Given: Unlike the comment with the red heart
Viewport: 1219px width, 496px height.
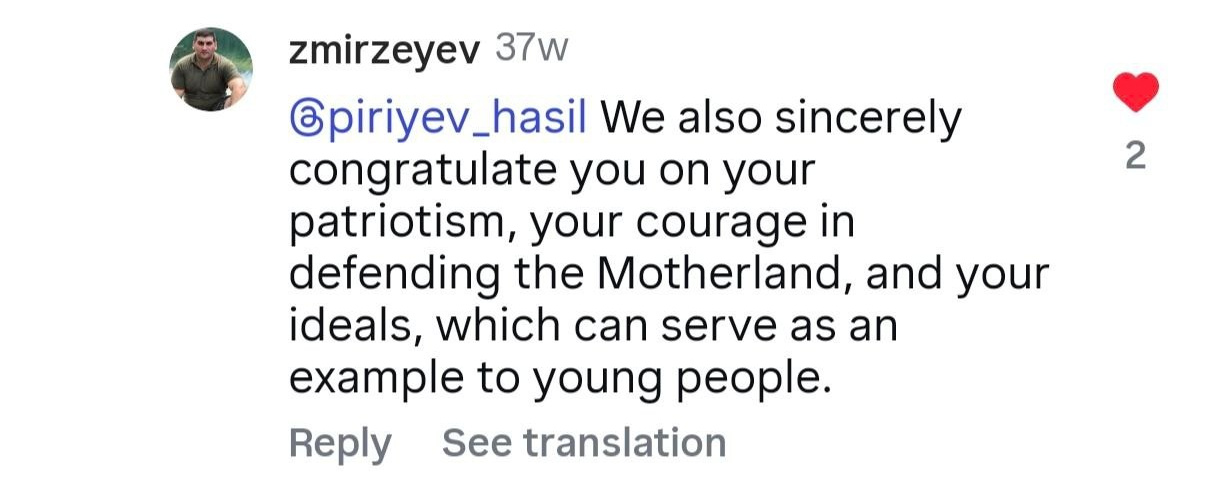Looking at the screenshot, I should (1135, 93).
